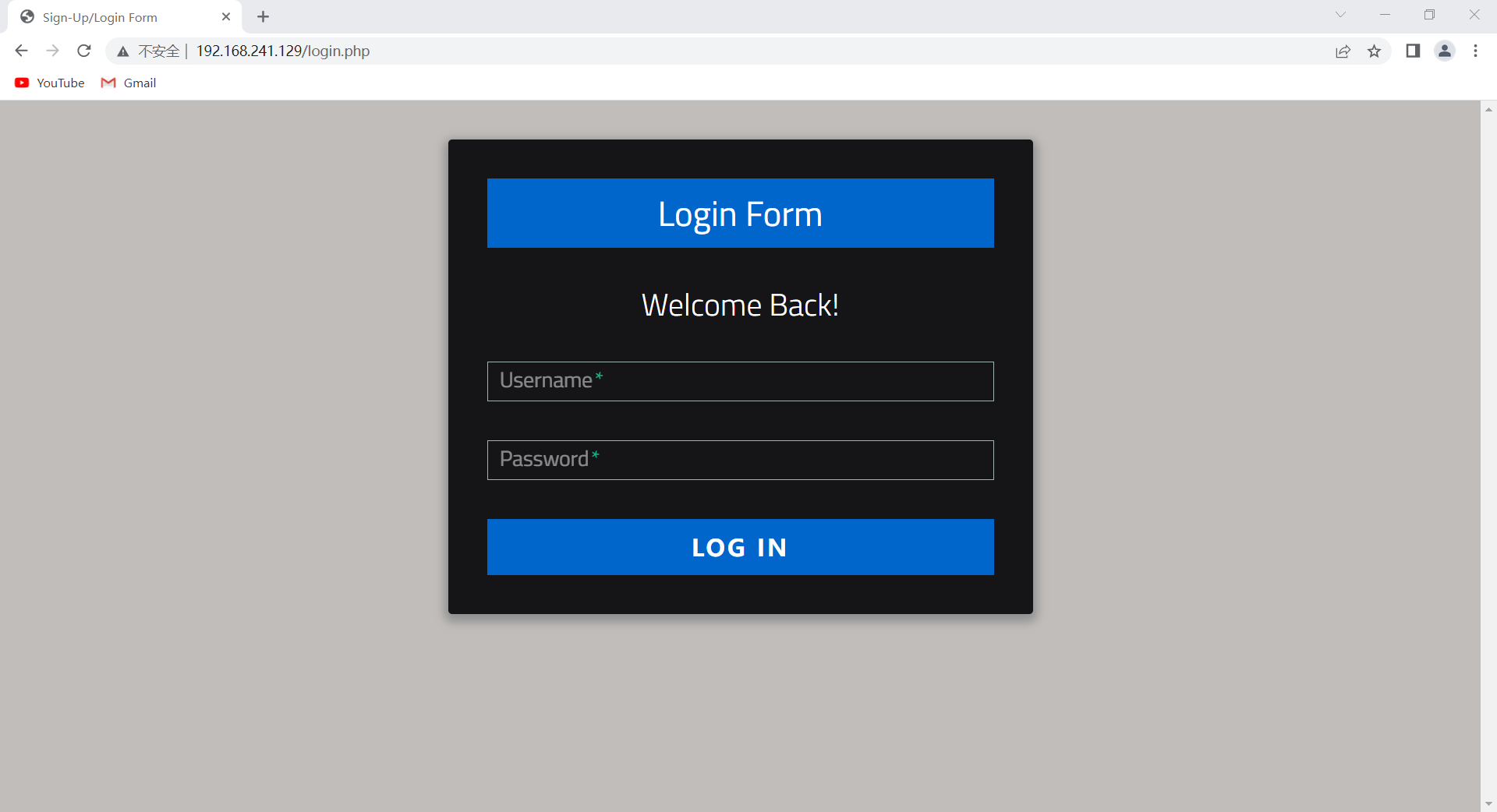Click the not secure warning icon
The width and height of the screenshot is (1497, 812).
pos(122,51)
